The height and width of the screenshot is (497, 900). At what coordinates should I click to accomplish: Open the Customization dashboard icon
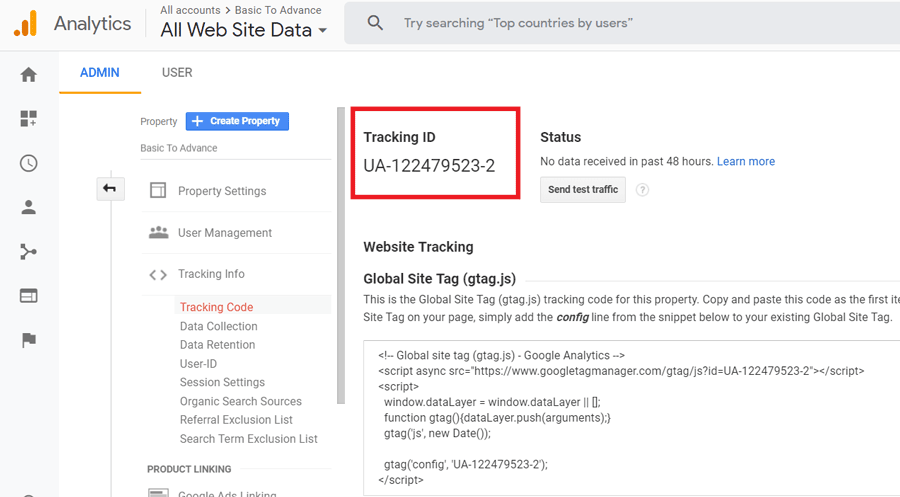28,119
